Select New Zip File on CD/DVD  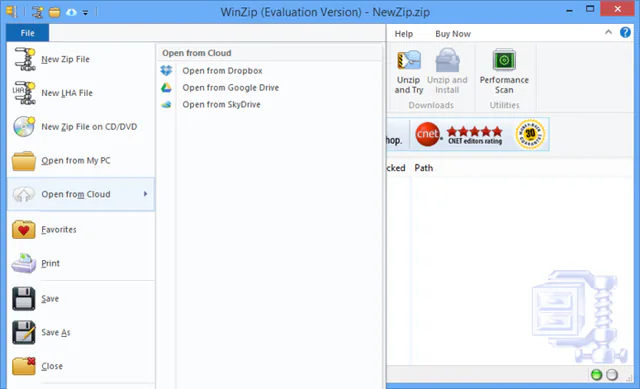point(81,127)
